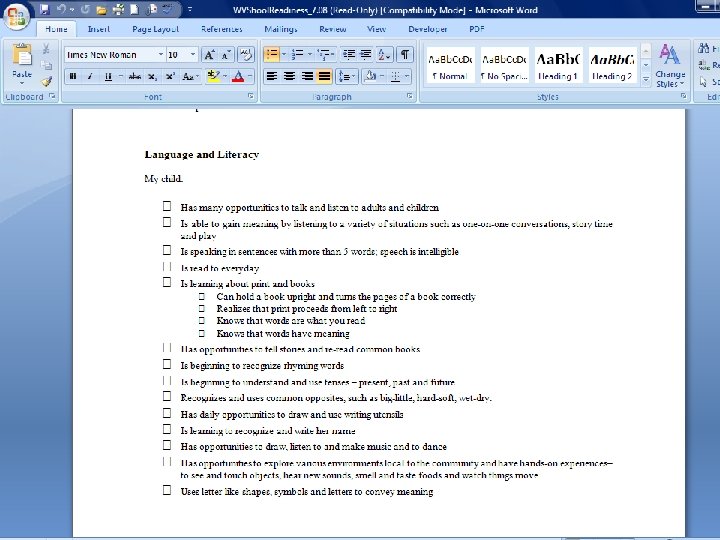
Task: Apply the No Spacing style
Action: point(504,65)
